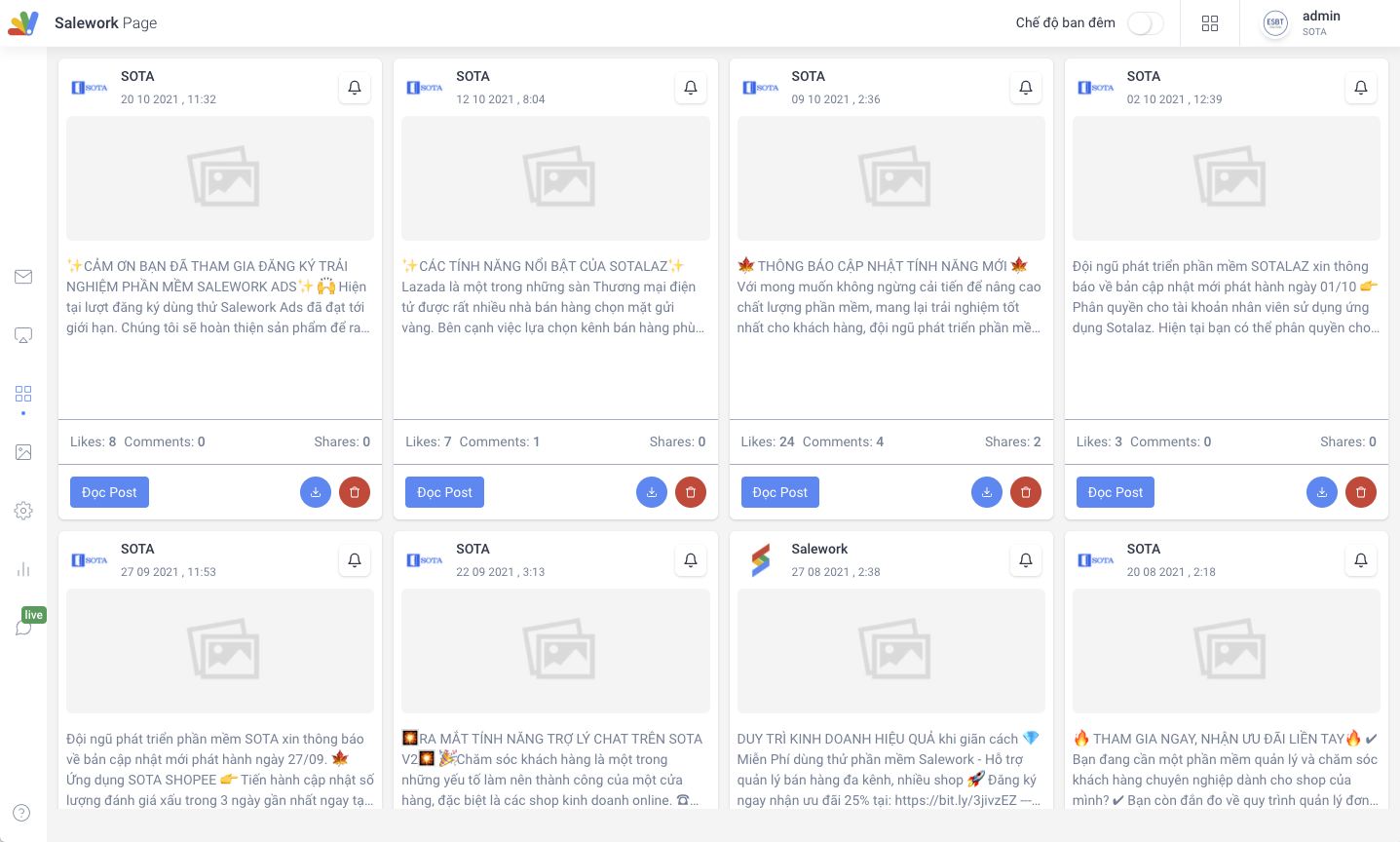Toggle notification bell on 22 09 2021 post

[691, 560]
